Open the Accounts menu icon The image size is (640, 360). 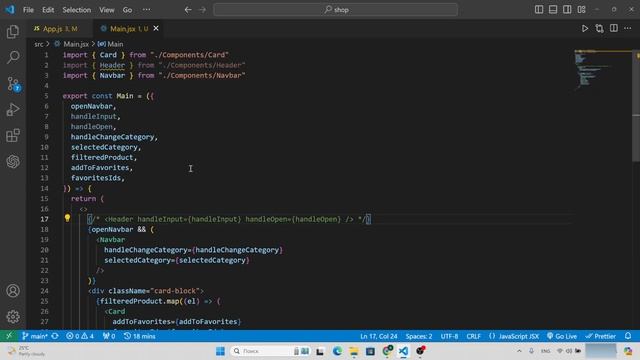click(x=13, y=291)
